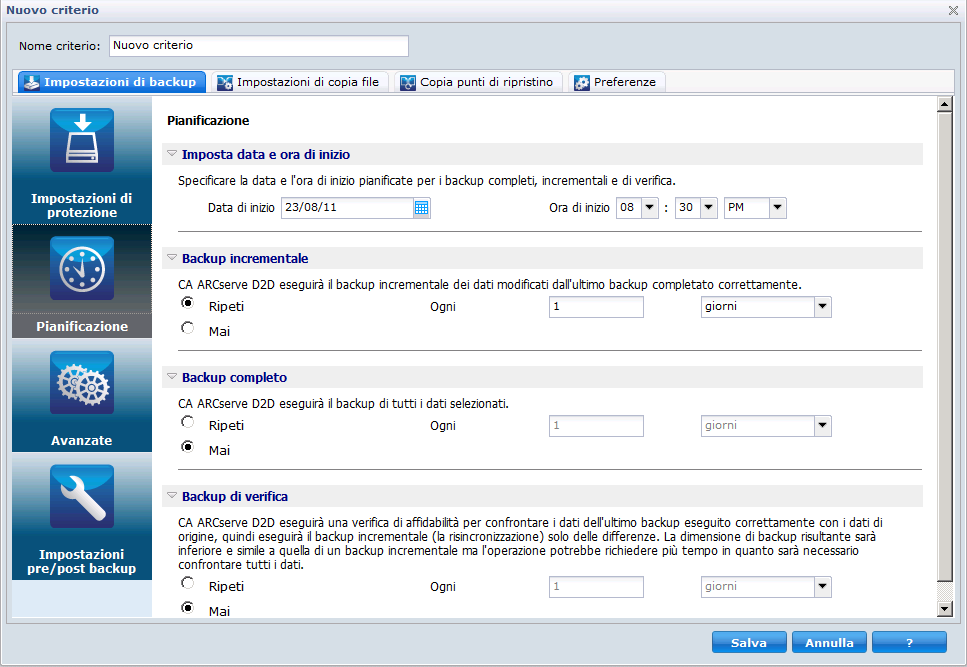Click the Impostazioni di copia file tab icon
Viewport: 967px width, 667px height.
[x=224, y=83]
